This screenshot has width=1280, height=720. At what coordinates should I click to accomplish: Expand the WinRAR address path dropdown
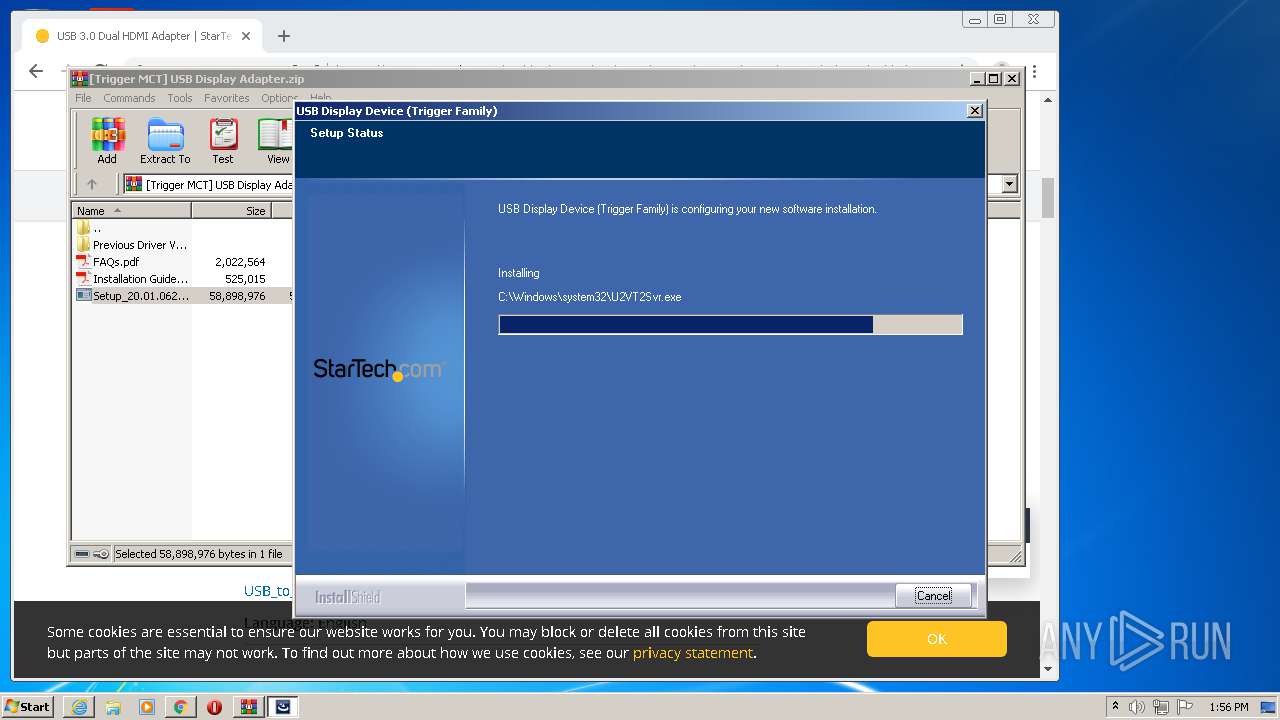pos(1009,184)
